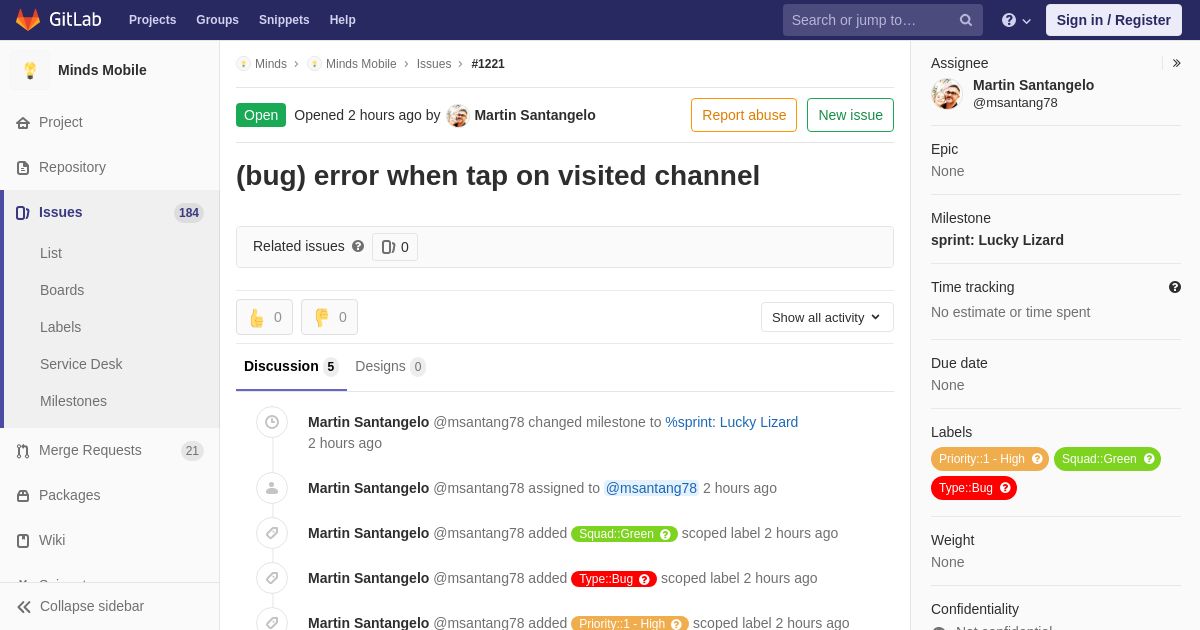Click the related issues count badge

click(395, 247)
